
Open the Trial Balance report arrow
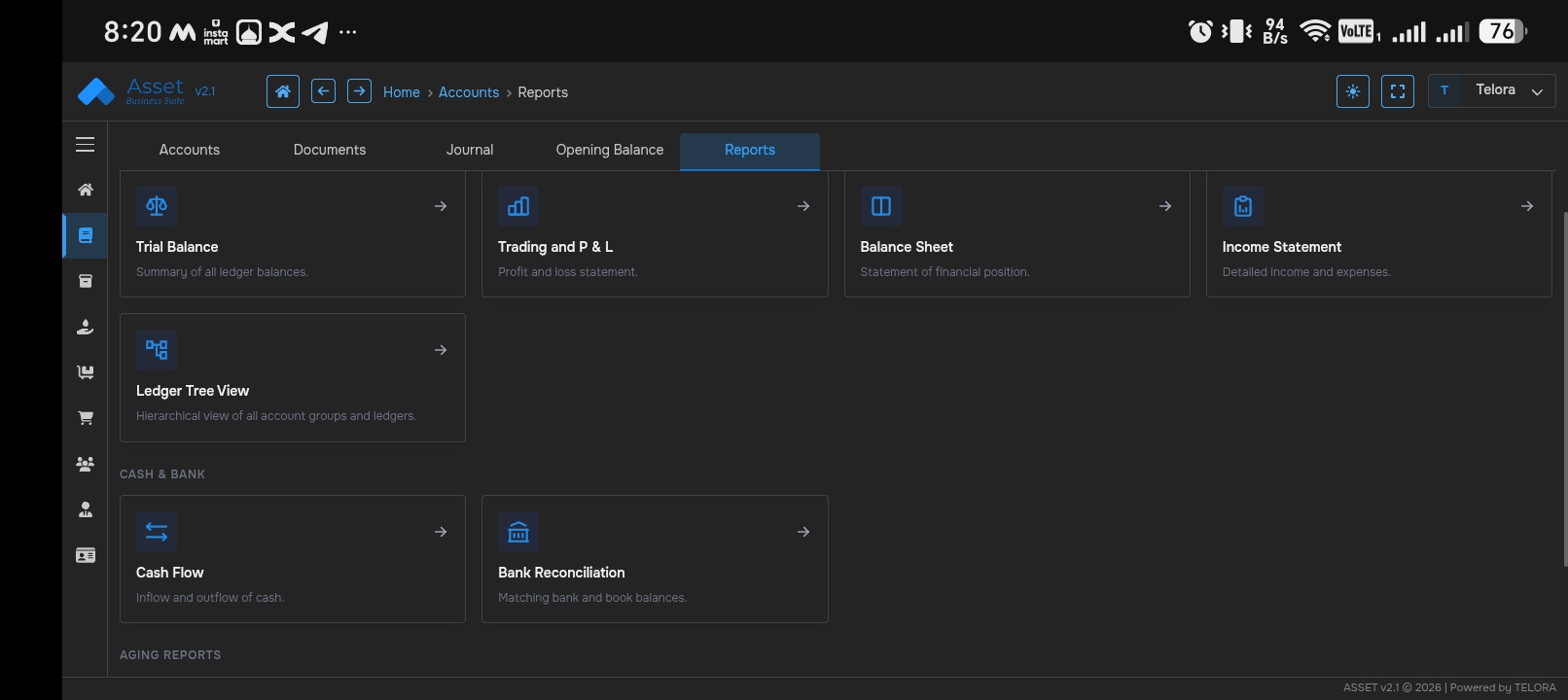point(441,206)
